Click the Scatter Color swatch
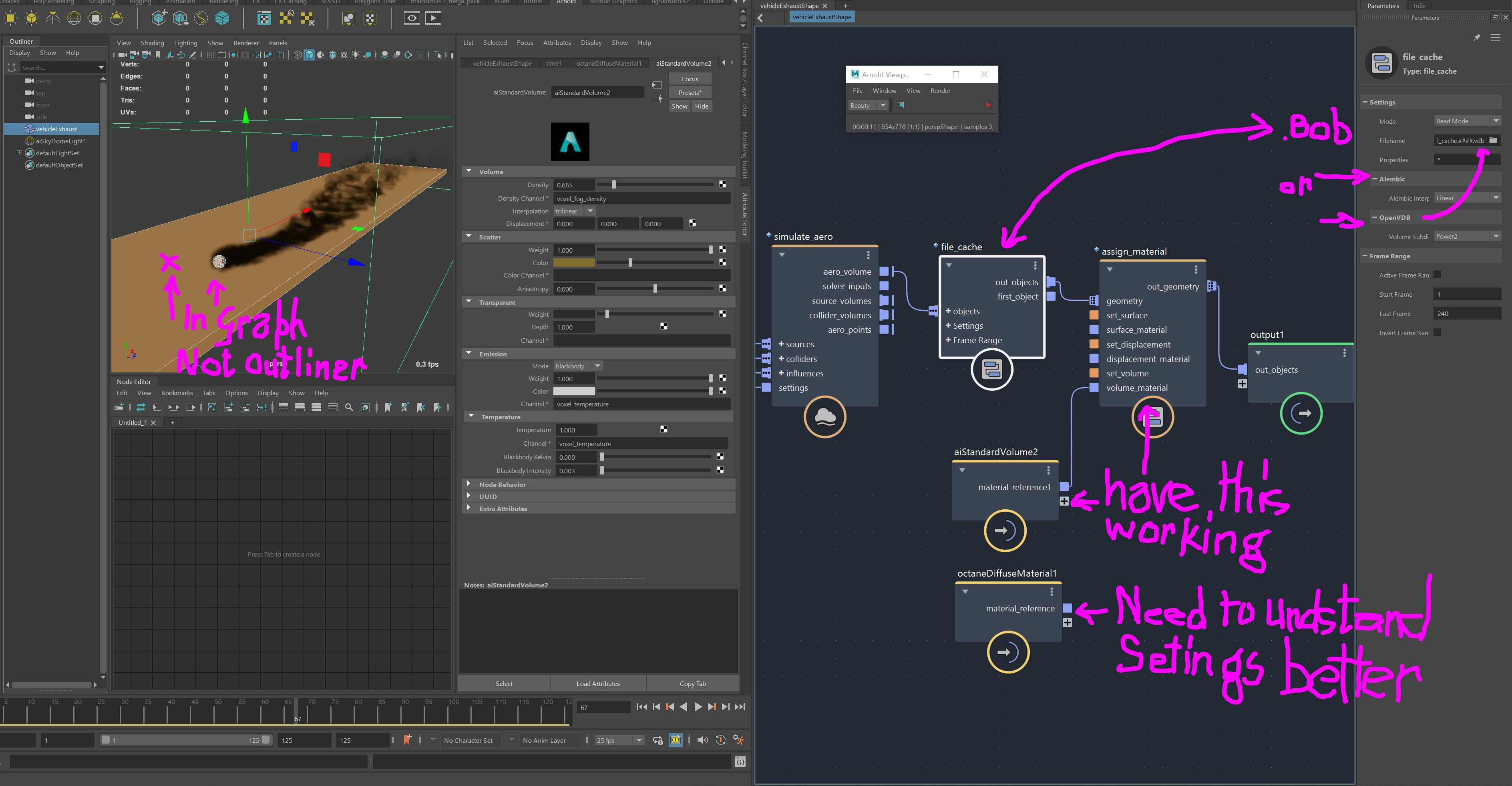1512x786 pixels. (574, 262)
